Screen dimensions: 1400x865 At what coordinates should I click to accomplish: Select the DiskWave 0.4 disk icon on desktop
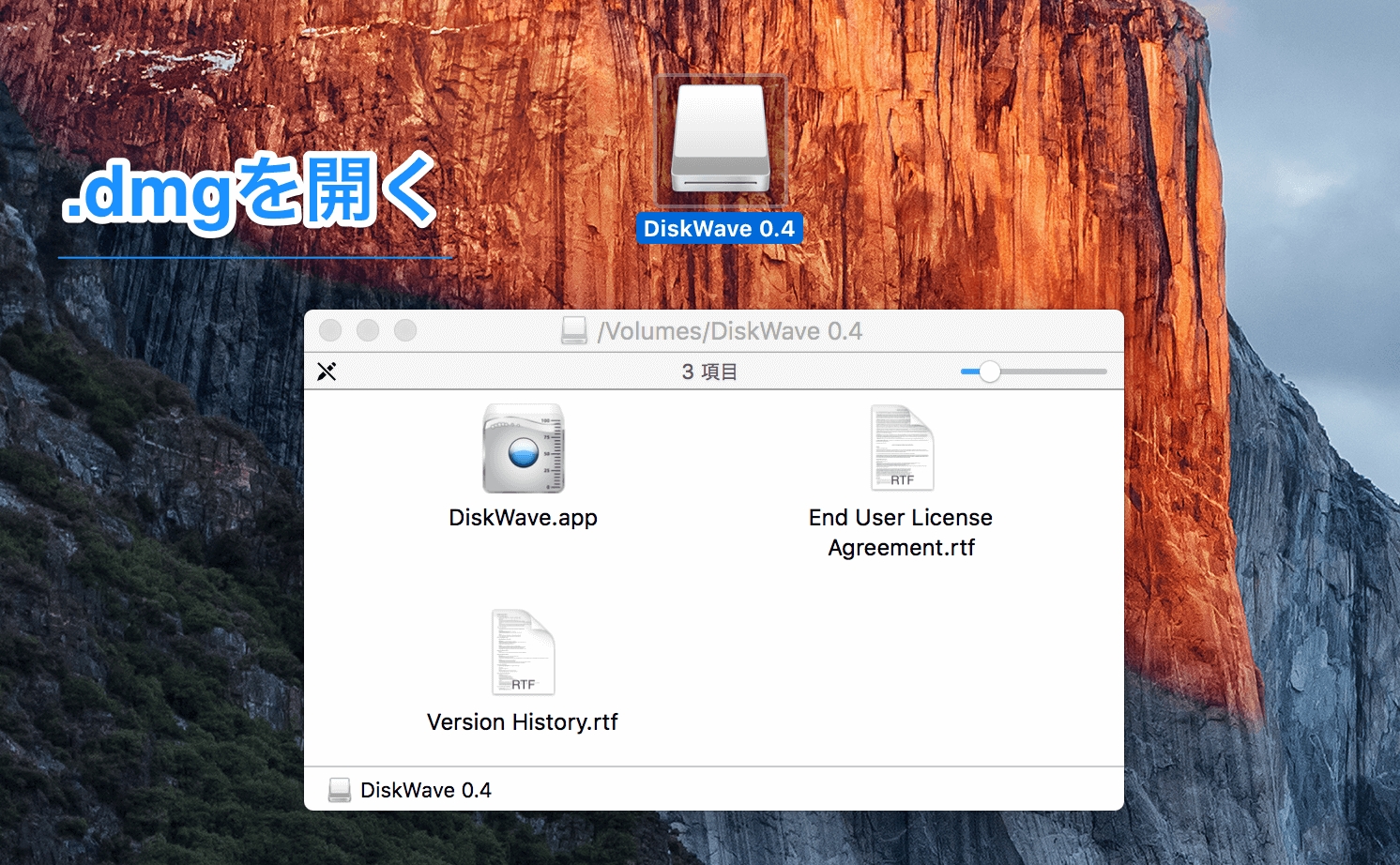tap(720, 139)
